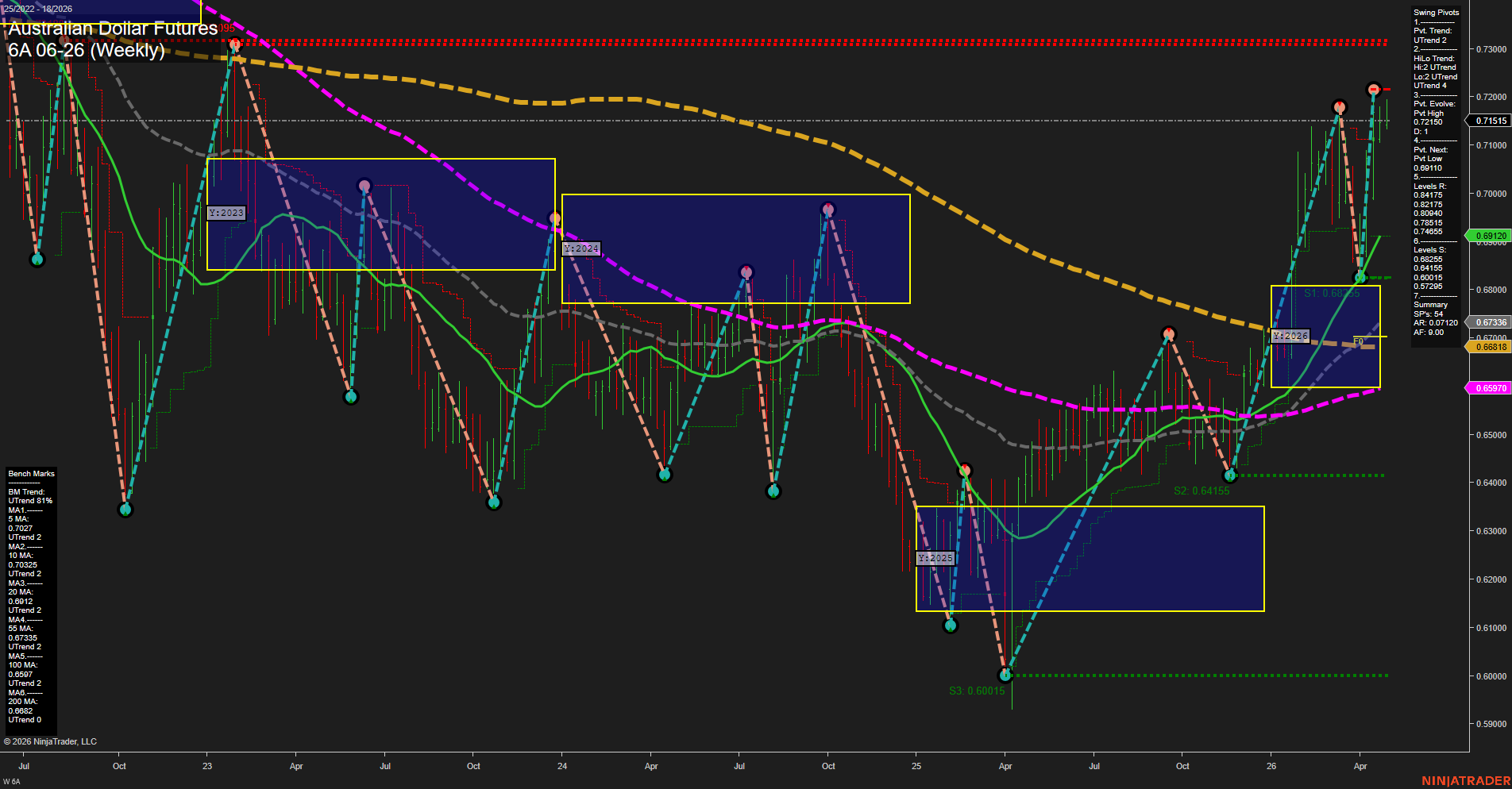Click the © 2026 NinjaTrader, LLC link
Viewport: 1512px width, 789px height.
[52, 741]
